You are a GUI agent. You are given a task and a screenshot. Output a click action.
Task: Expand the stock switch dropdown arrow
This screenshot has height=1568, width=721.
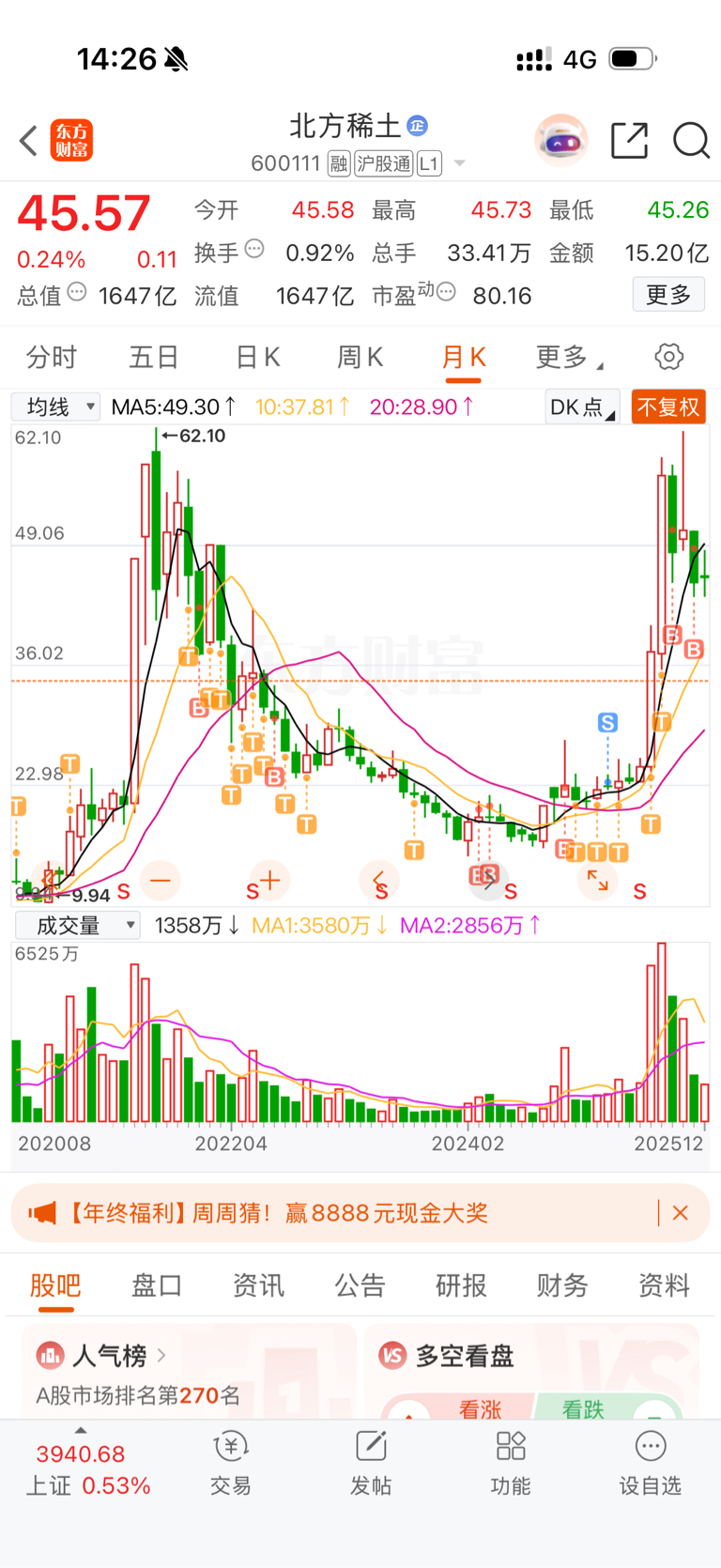(x=460, y=163)
